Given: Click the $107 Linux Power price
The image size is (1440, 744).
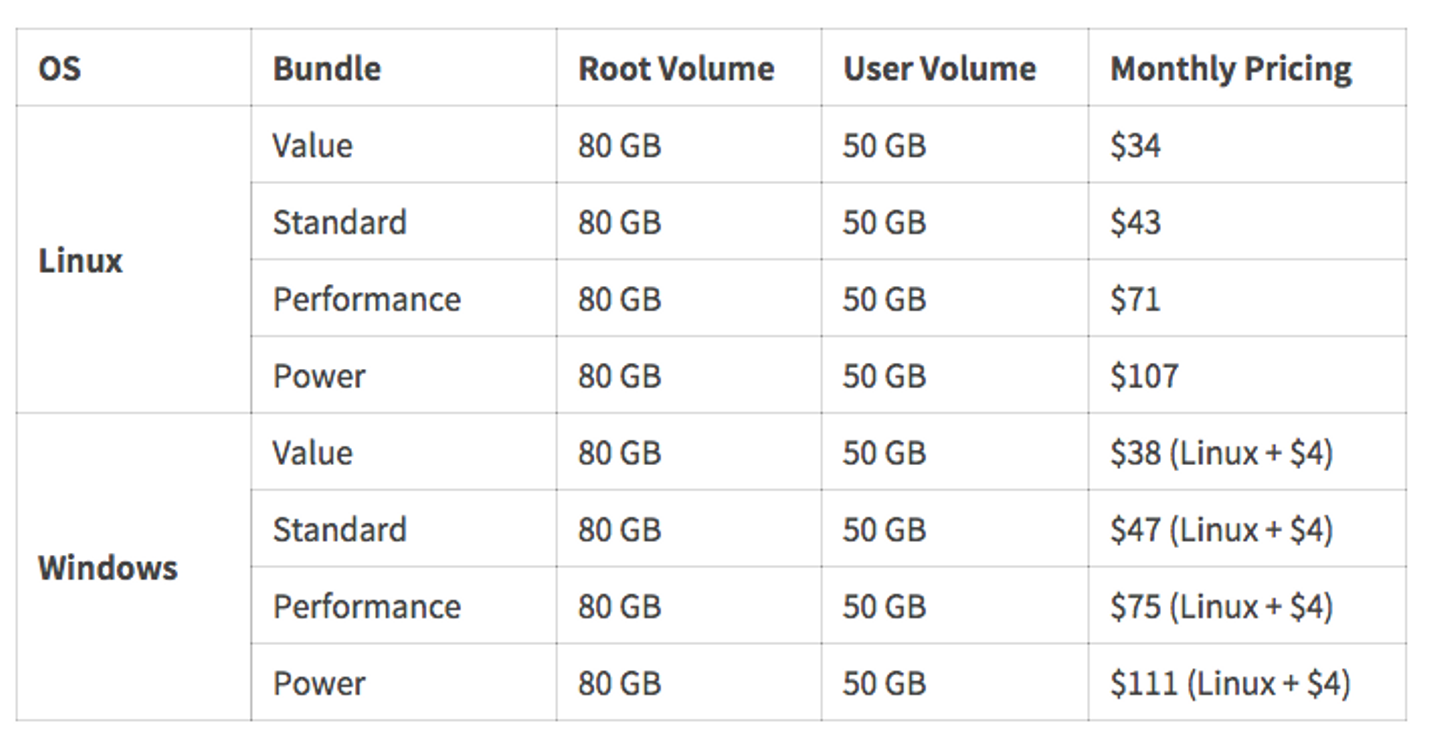Looking at the screenshot, I should [x=1144, y=376].
